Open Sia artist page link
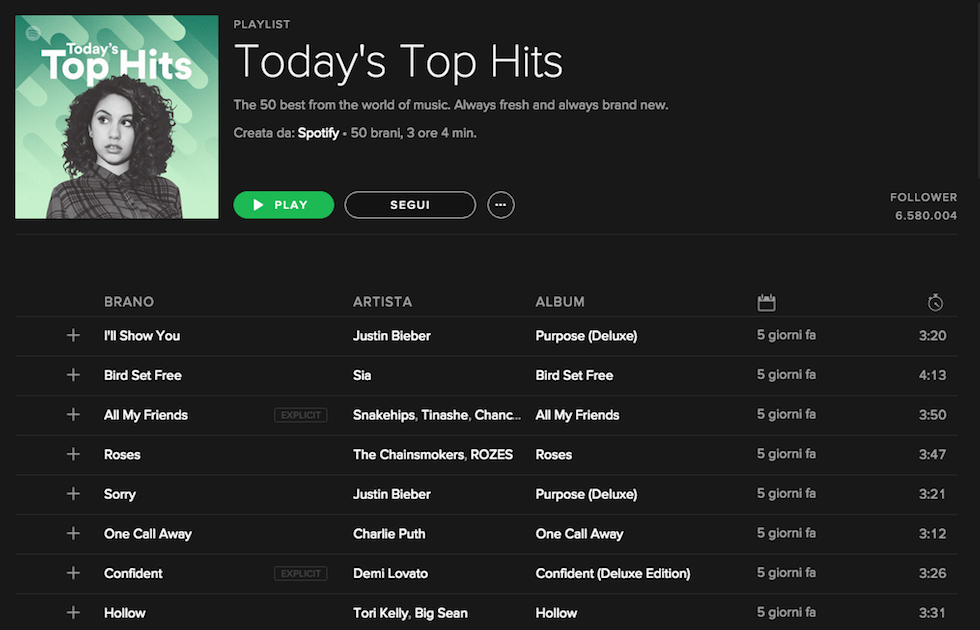The image size is (980, 630). click(362, 375)
